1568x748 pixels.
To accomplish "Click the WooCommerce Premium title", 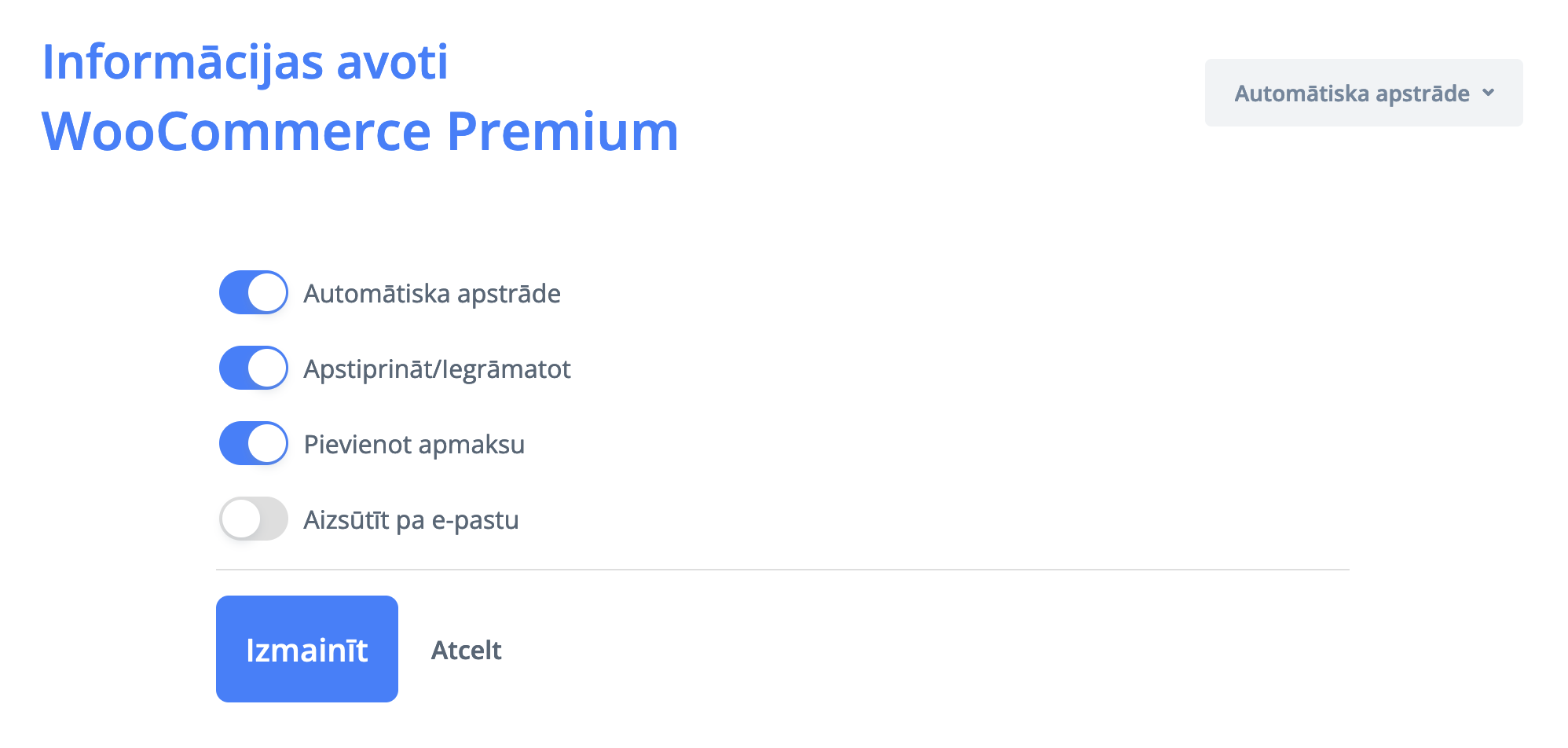I will 360,130.
